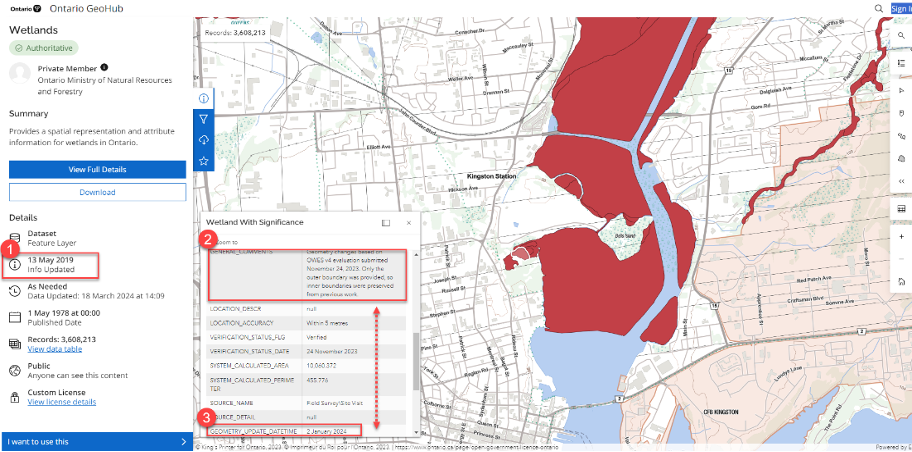Open the info panel icon on map sidebar
Image resolution: width=912 pixels, height=452 pixels.
(x=203, y=99)
